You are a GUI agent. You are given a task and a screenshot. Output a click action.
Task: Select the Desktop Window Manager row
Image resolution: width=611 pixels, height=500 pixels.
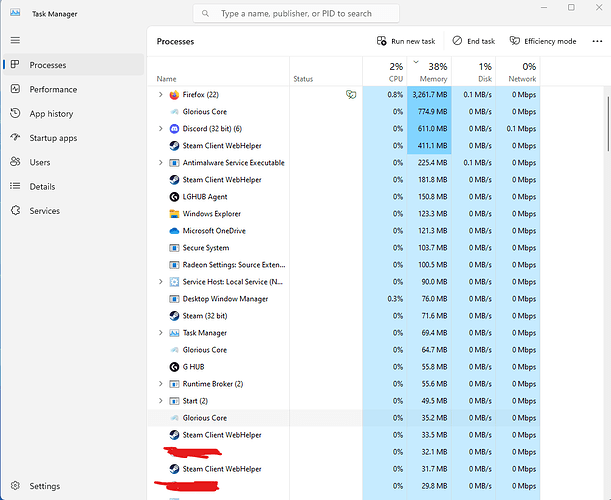[344, 299]
